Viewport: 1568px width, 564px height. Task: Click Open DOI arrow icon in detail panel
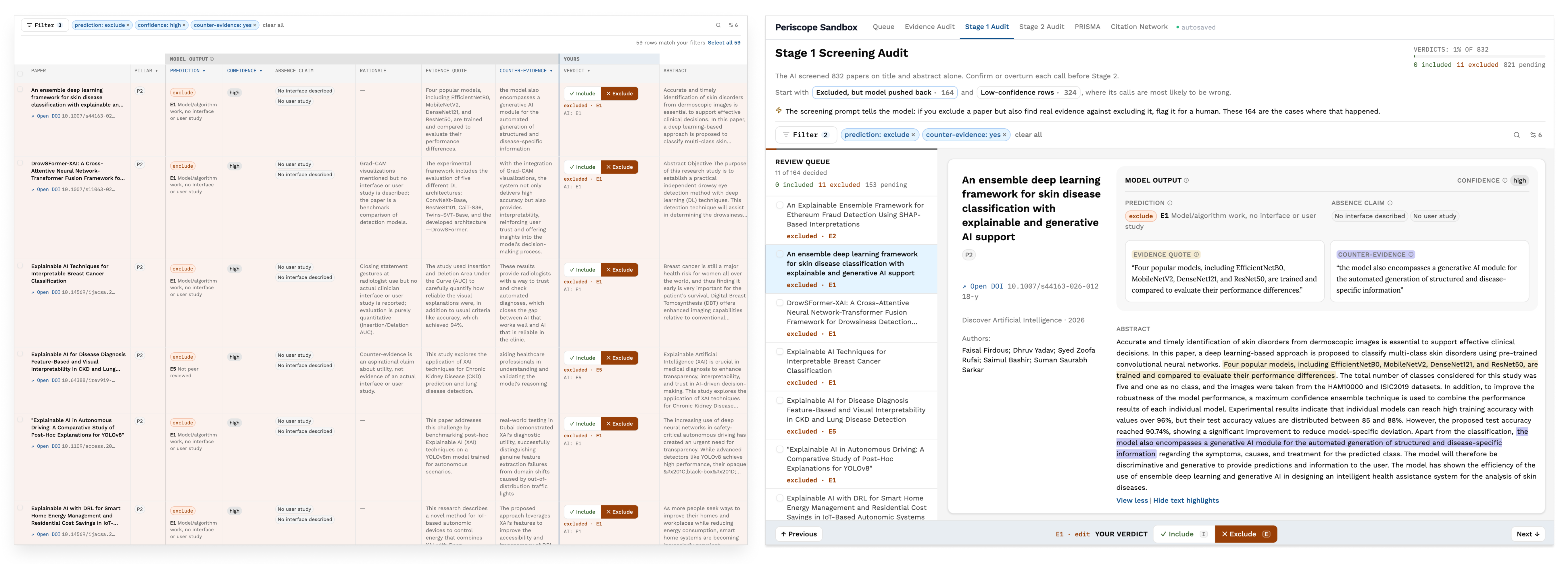coord(965,287)
